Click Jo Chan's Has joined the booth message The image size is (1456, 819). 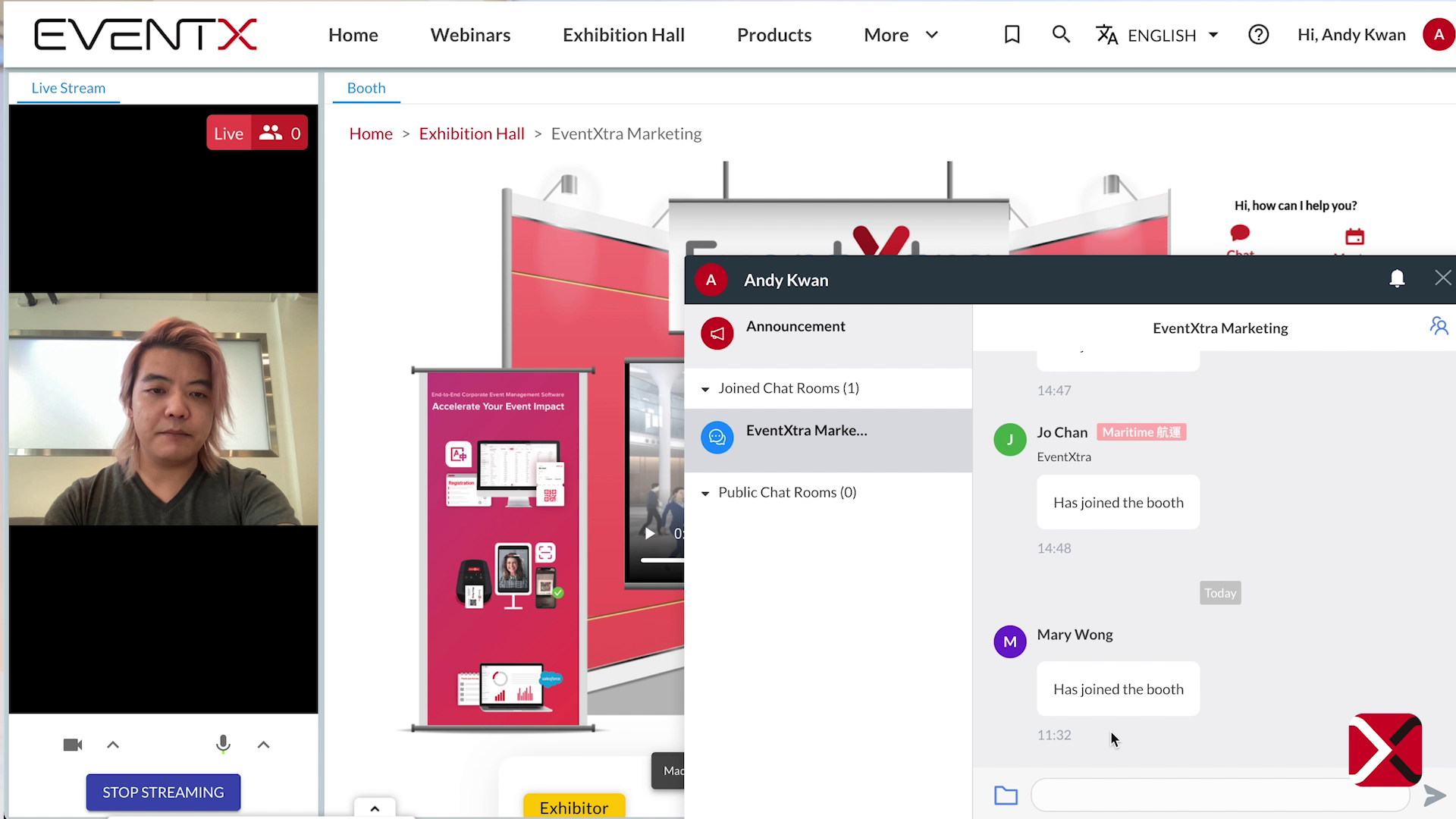1118,502
